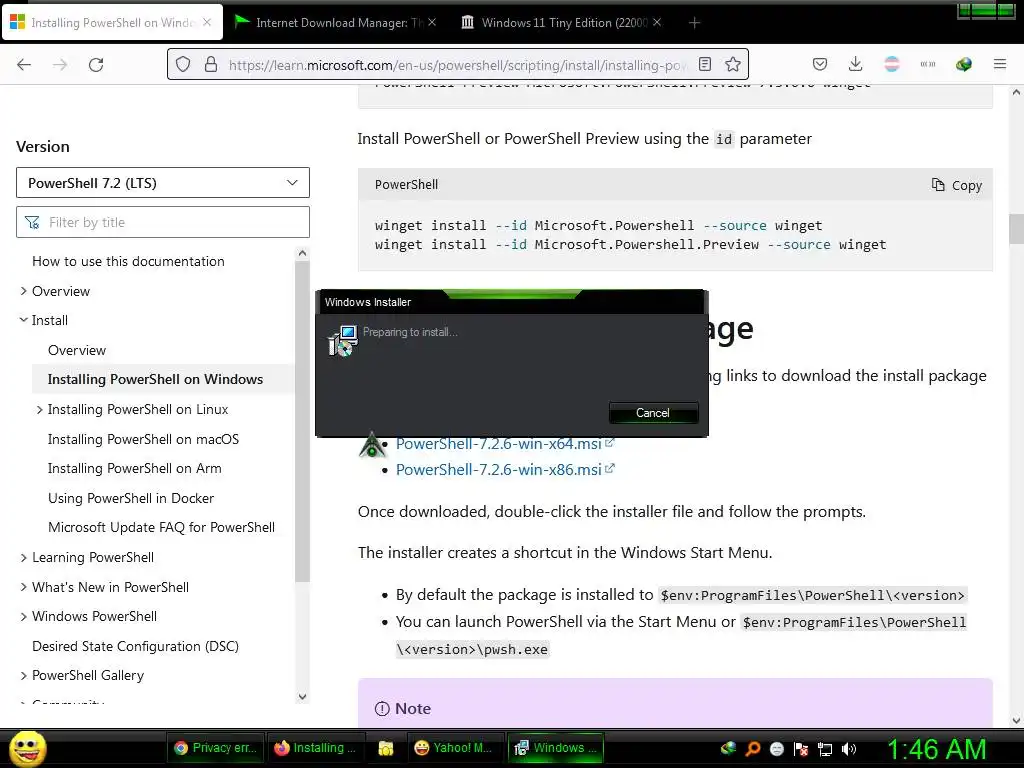Click the IDM globe icon in system tray
Screen dimensions: 1024x768
tap(729, 748)
